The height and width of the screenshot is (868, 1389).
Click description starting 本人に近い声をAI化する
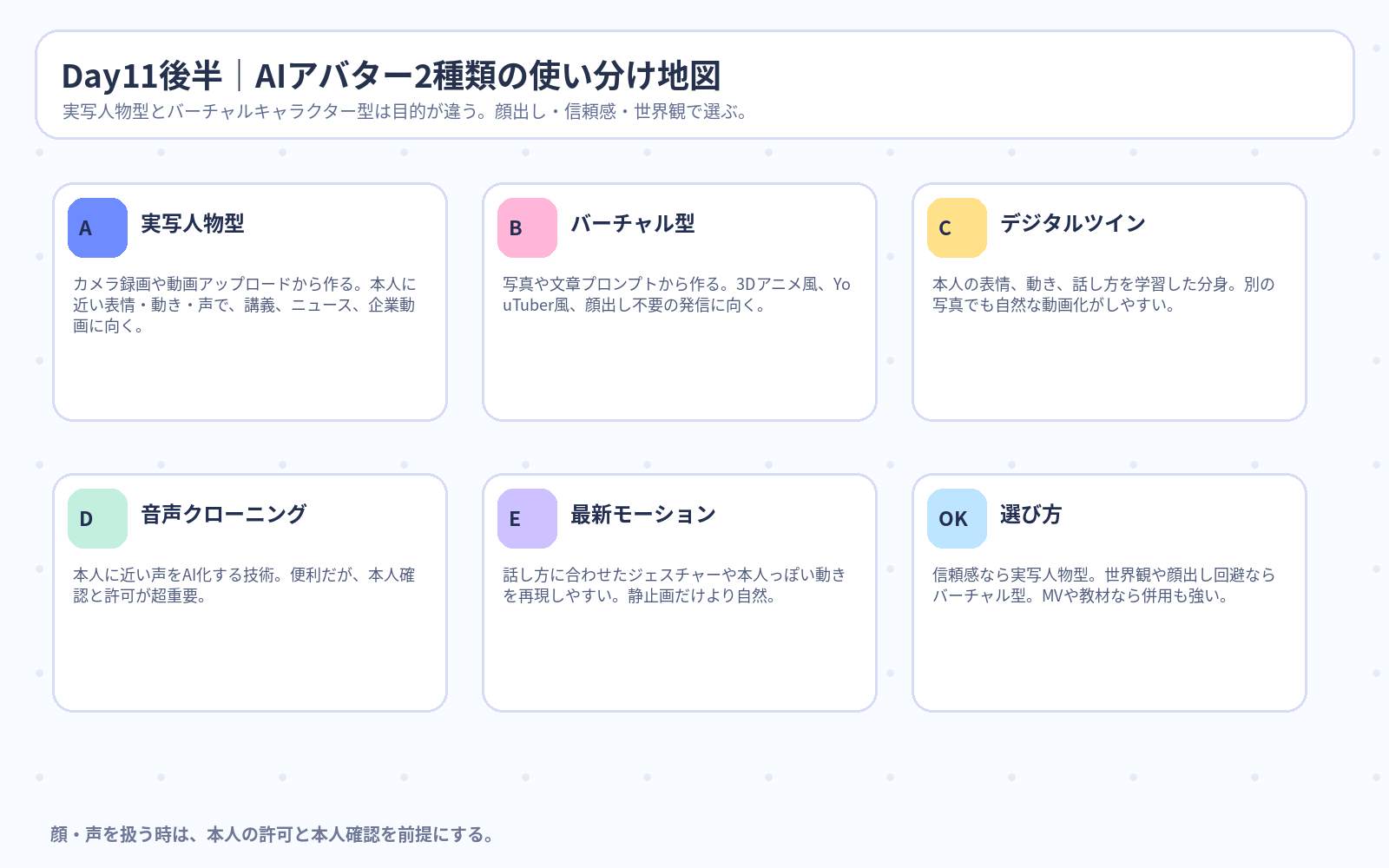(244, 585)
